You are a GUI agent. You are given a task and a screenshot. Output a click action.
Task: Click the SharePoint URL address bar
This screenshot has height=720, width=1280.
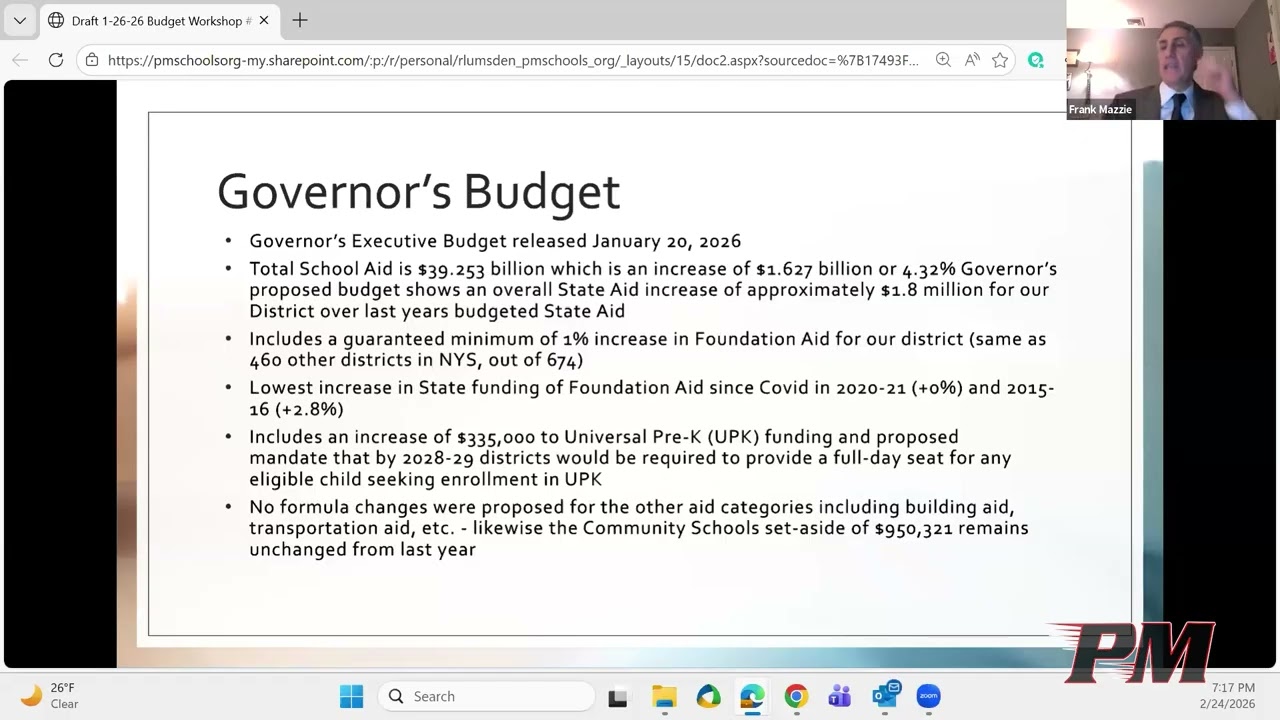tap(512, 60)
